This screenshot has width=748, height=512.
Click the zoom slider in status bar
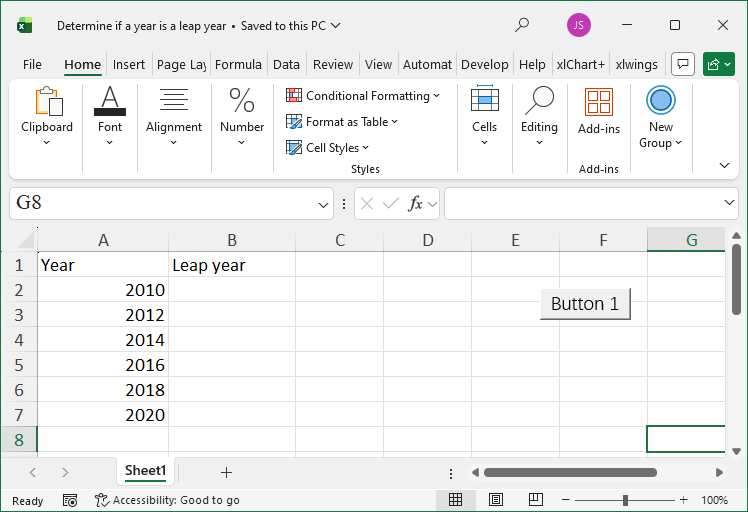pyautogui.click(x=624, y=500)
